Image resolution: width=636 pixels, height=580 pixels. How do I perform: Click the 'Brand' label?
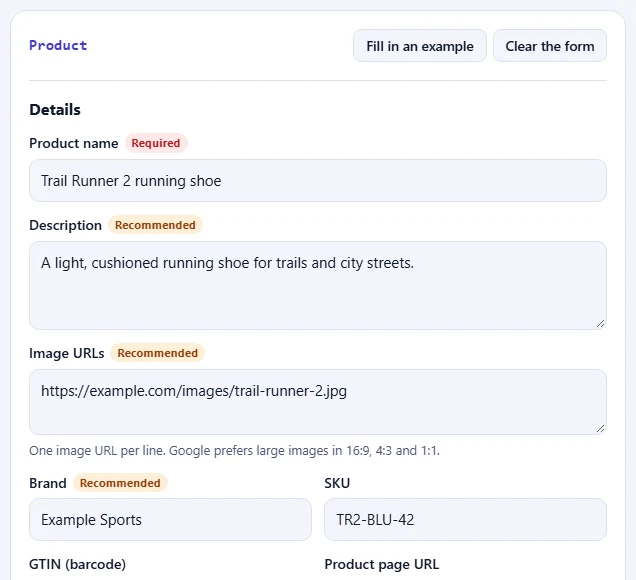(48, 483)
